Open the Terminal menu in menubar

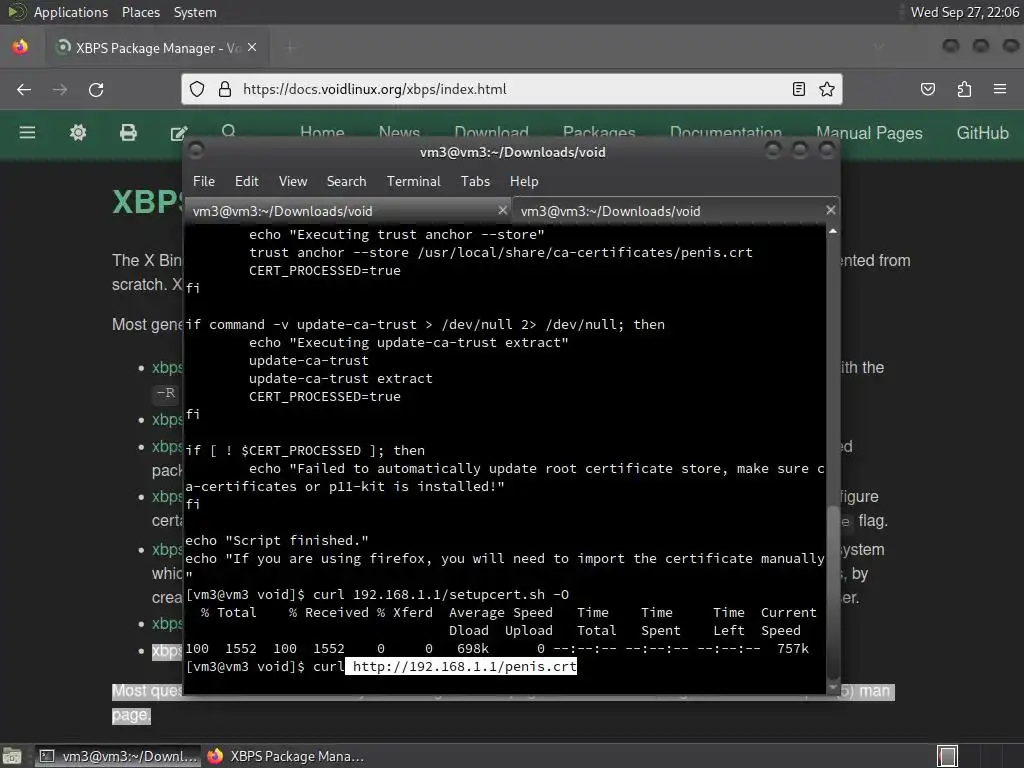(413, 182)
